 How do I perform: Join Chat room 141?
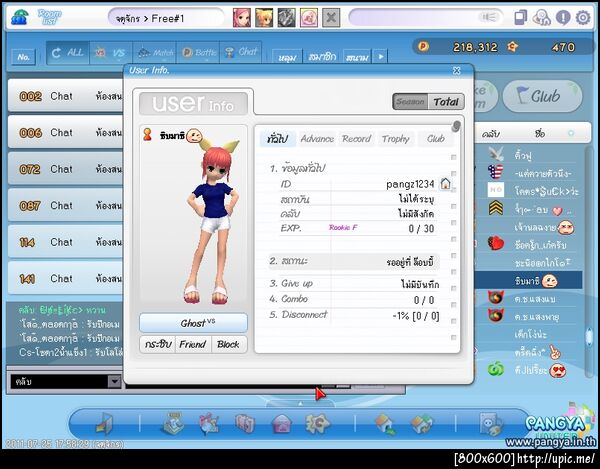tap(66, 278)
